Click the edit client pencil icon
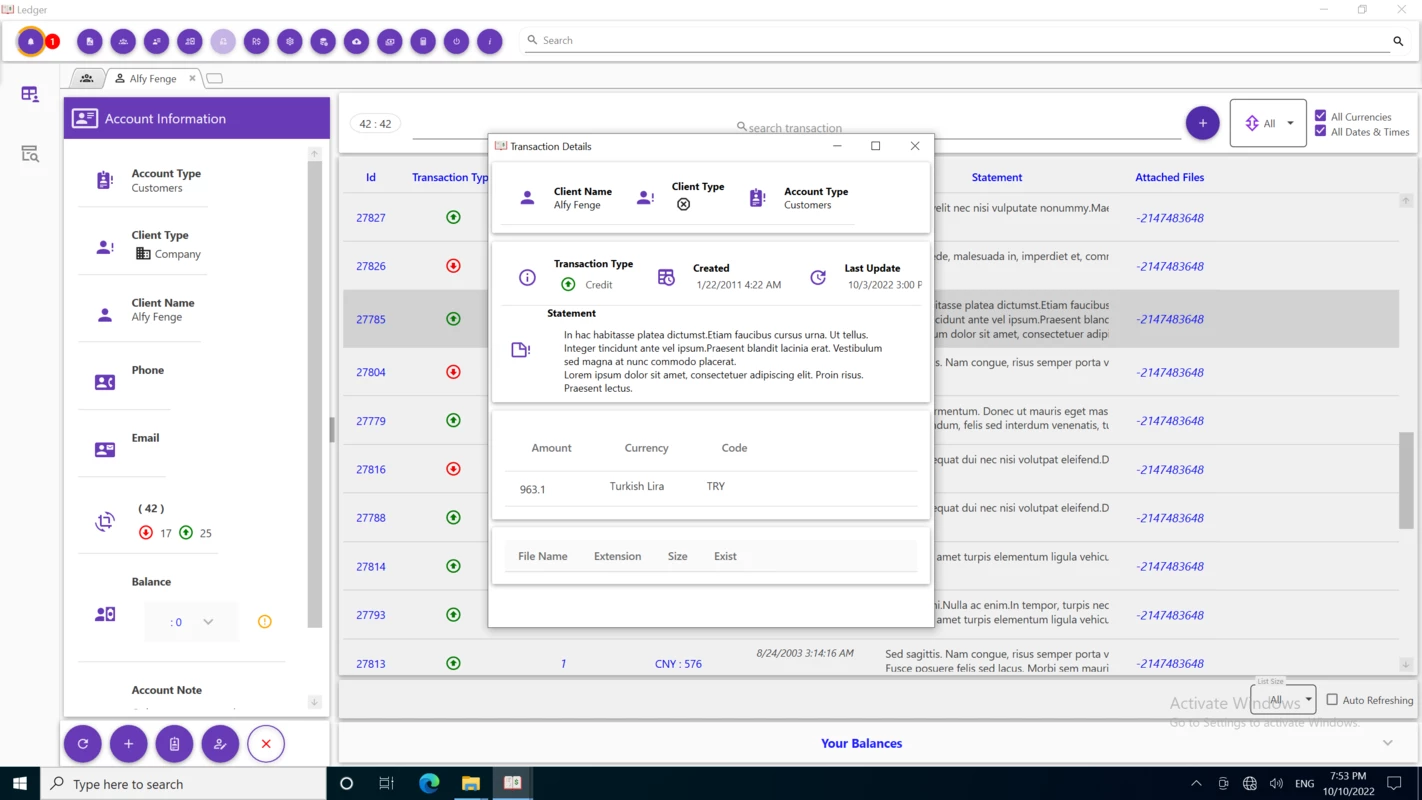1422x800 pixels. (220, 744)
